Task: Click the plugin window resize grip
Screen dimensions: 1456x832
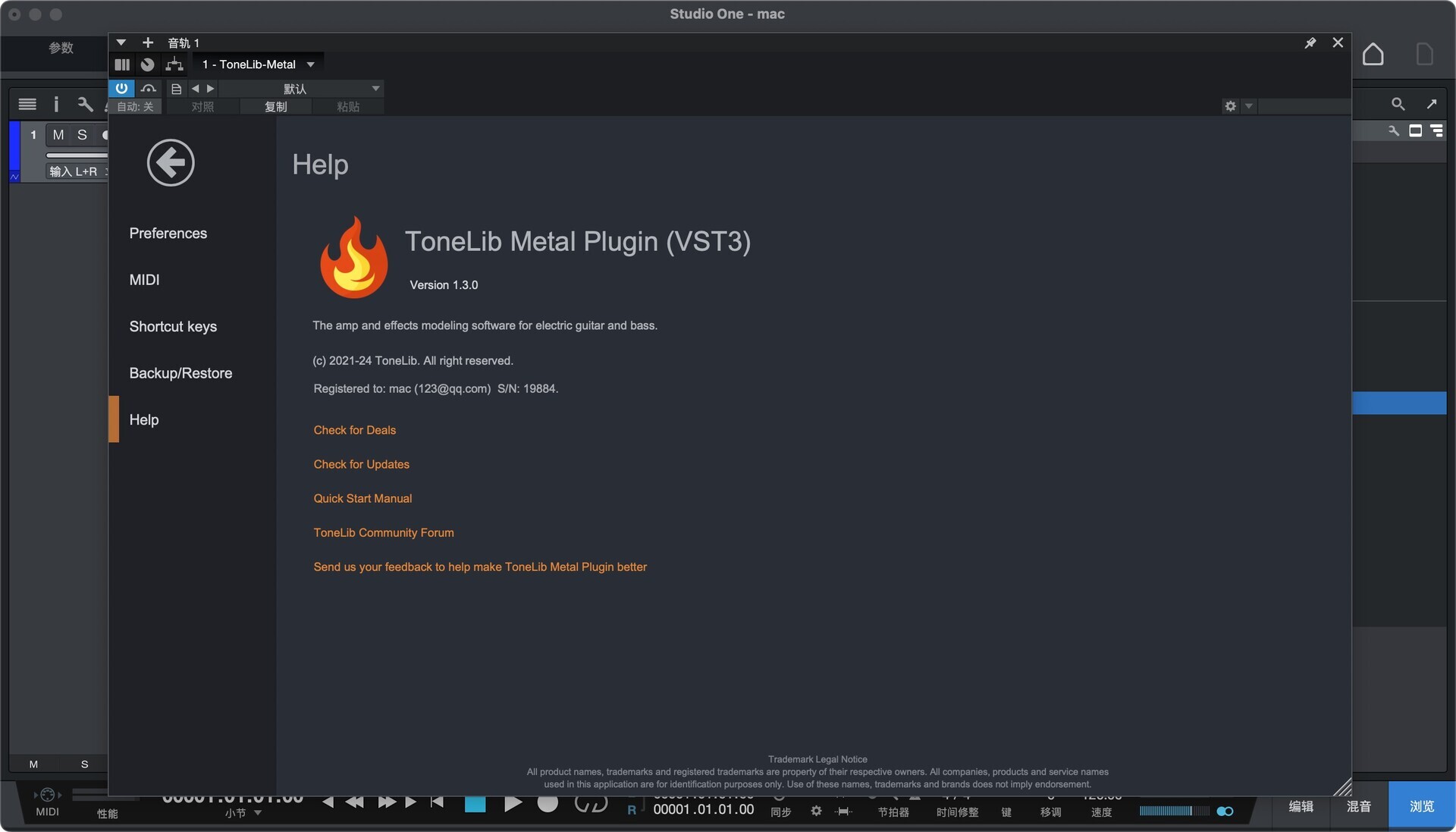Action: (1342, 786)
